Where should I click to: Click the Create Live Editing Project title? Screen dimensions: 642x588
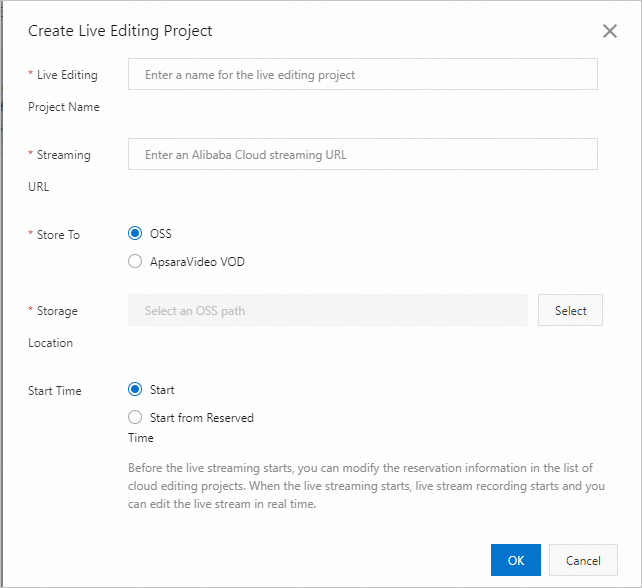coord(120,31)
